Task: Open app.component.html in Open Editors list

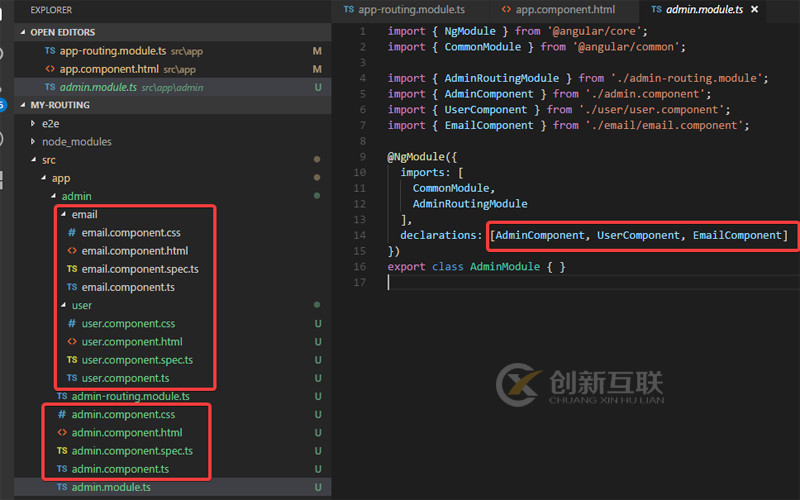Action: coord(172,69)
